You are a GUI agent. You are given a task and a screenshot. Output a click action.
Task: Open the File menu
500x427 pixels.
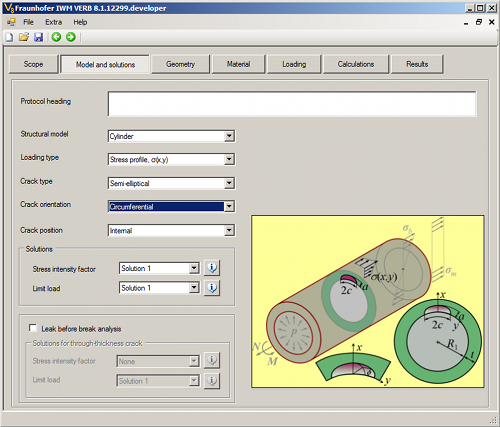pos(28,22)
